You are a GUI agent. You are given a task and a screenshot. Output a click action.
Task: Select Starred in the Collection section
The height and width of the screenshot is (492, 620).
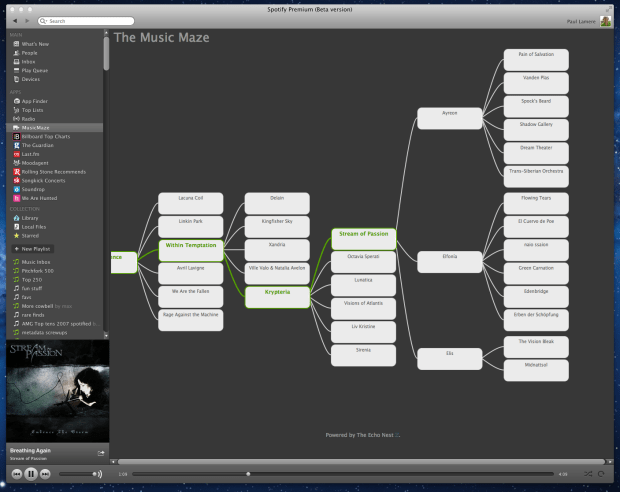coord(31,234)
